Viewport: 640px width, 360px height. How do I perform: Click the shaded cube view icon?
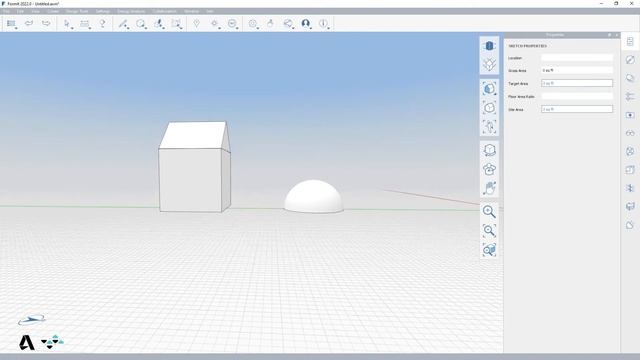489,89
